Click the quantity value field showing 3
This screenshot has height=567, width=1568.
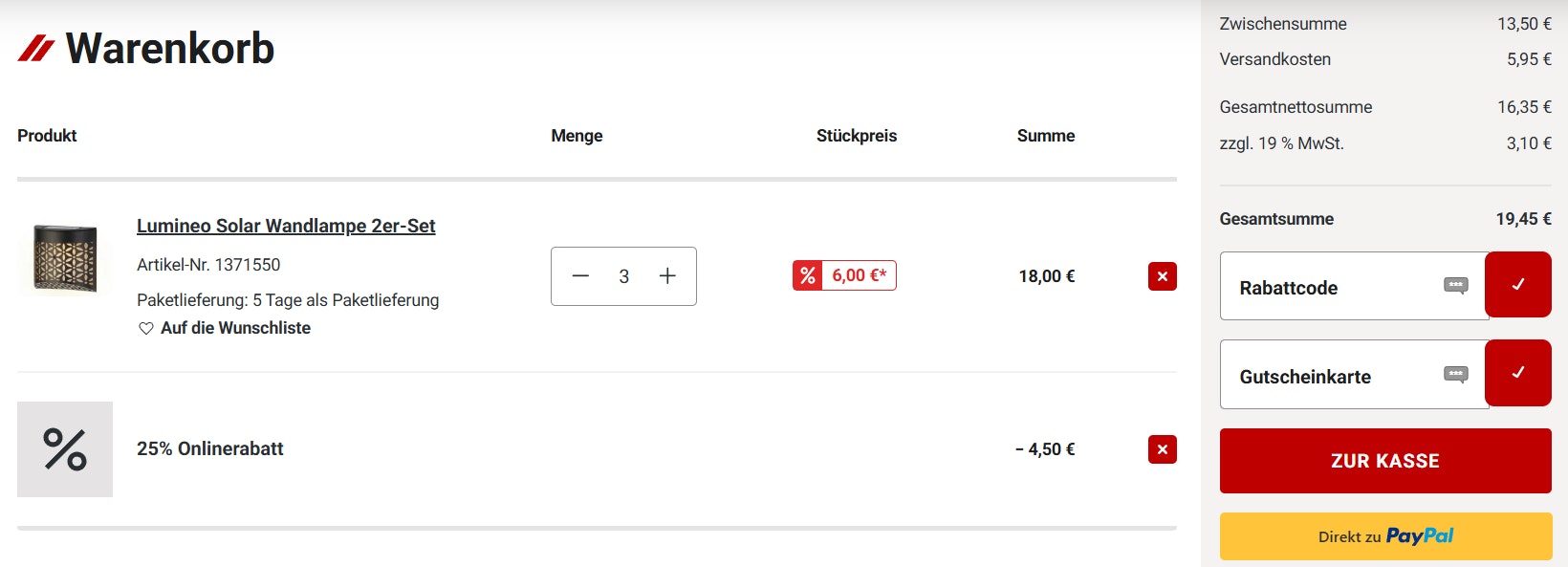623,276
